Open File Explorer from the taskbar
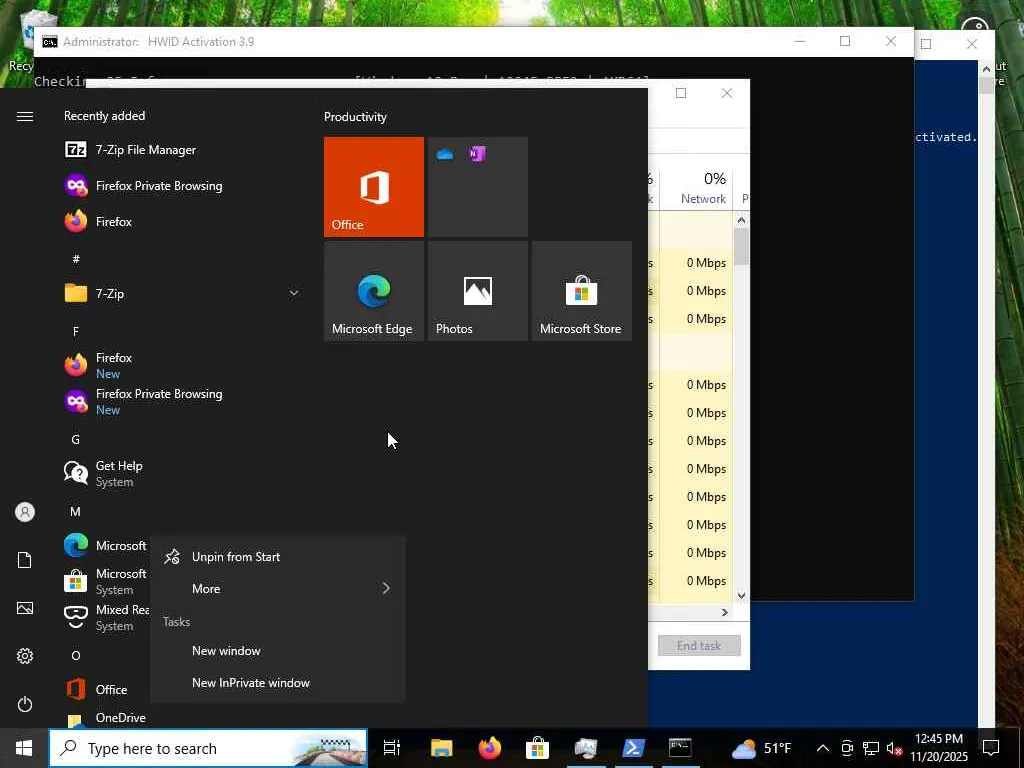1024x768 pixels. 441,748
